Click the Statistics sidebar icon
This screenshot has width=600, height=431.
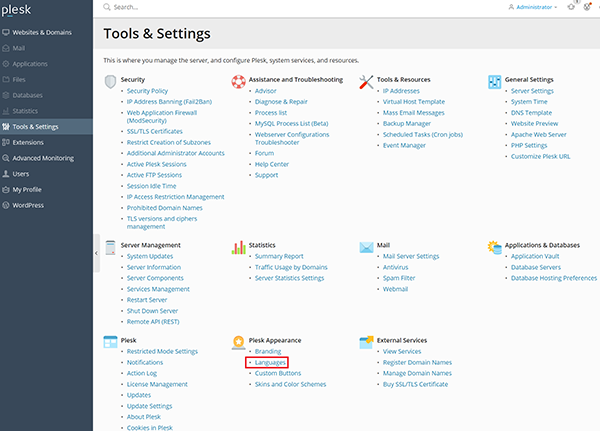pyautogui.click(x=6, y=111)
